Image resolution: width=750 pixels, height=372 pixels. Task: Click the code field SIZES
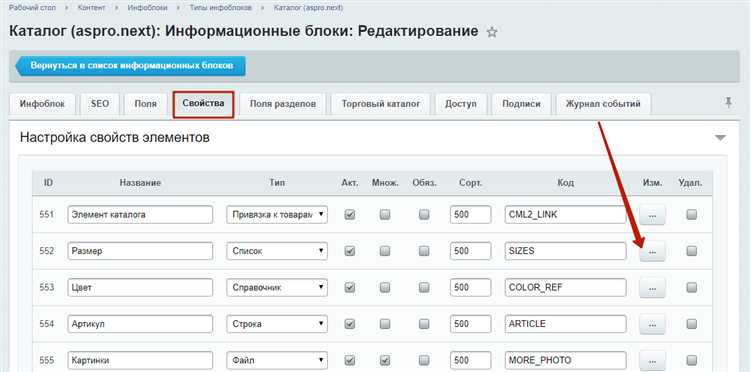coord(565,251)
